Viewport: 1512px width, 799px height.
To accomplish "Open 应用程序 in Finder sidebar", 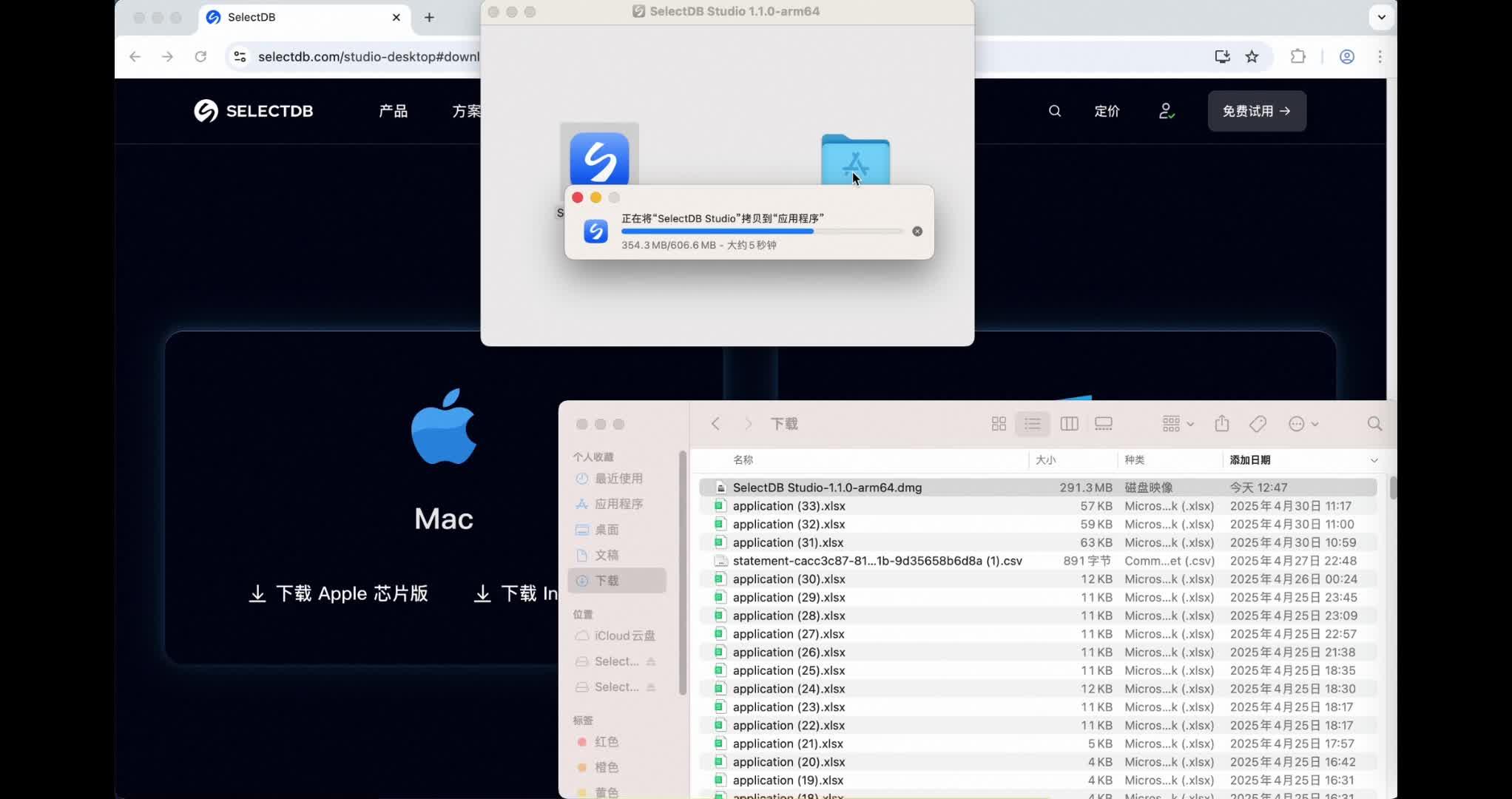I will pyautogui.click(x=618, y=504).
